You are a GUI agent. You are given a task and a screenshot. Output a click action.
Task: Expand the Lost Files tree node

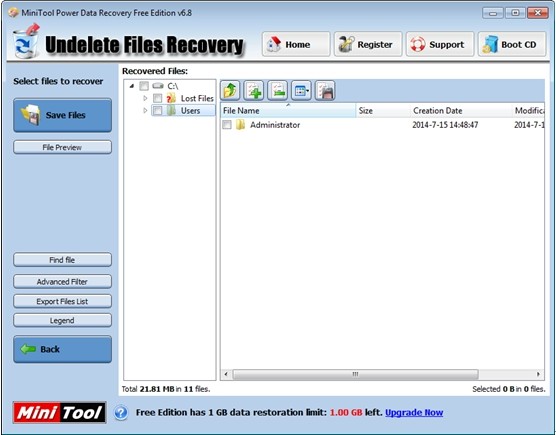coord(145,98)
